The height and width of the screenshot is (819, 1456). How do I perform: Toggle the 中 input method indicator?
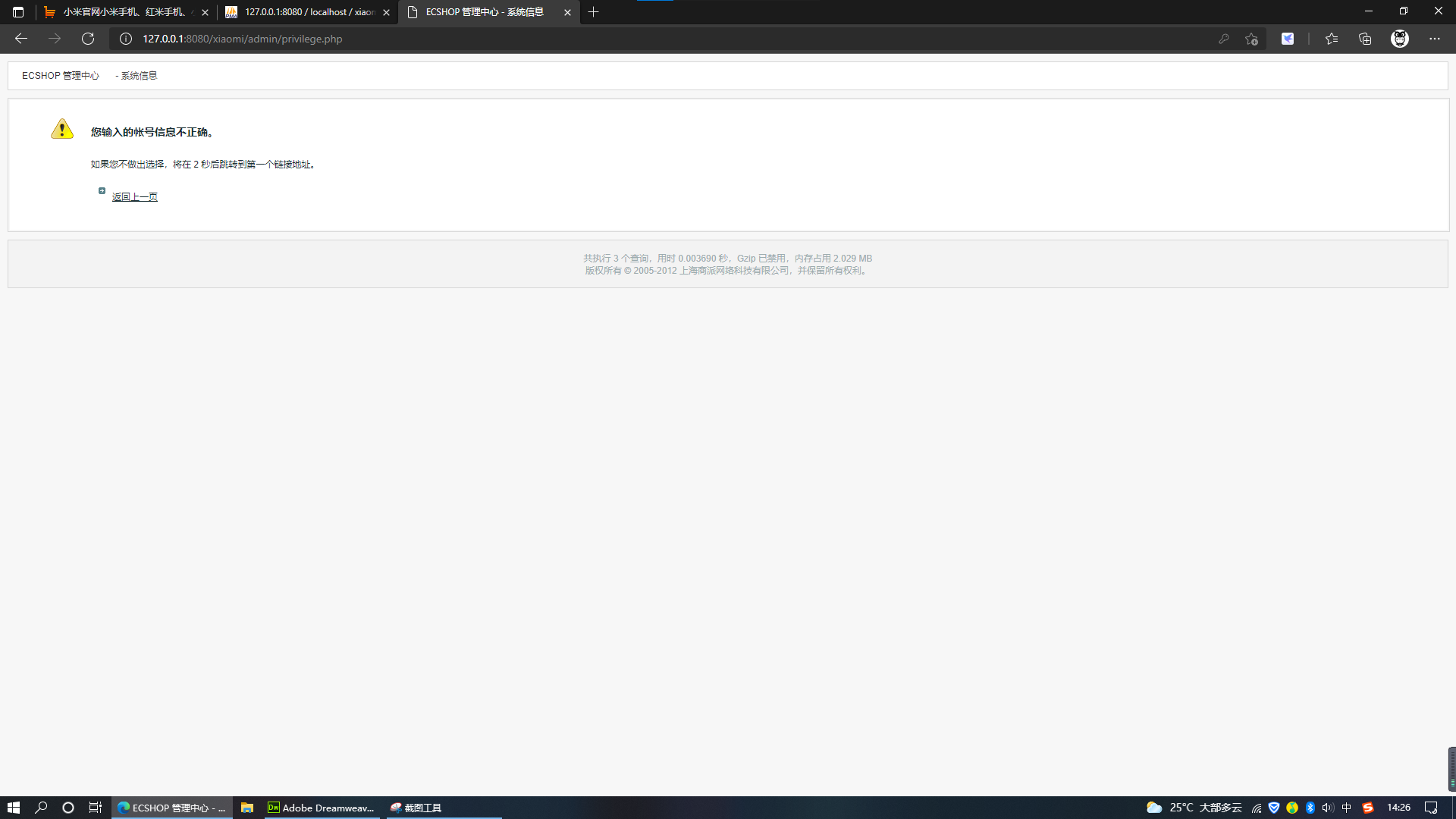pos(1347,808)
